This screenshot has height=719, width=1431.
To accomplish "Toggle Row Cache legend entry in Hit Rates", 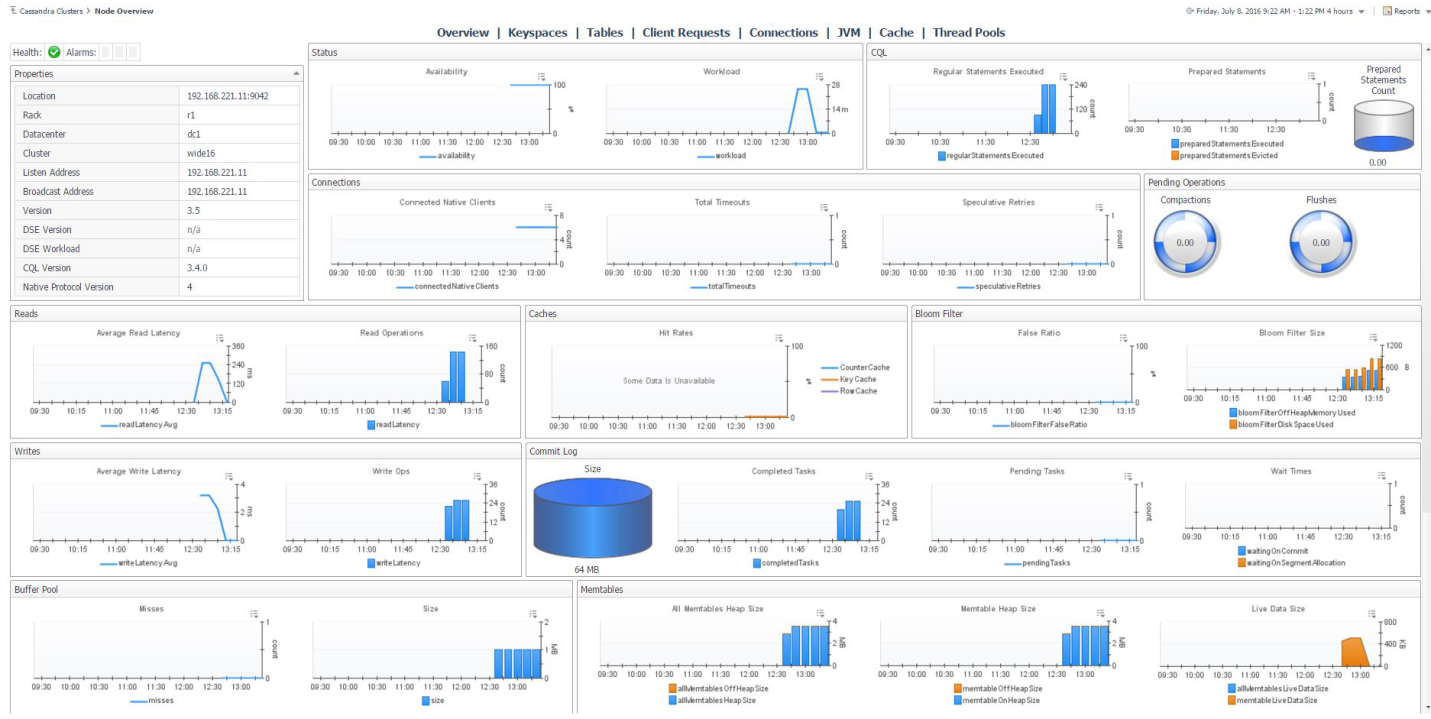I will coord(848,391).
